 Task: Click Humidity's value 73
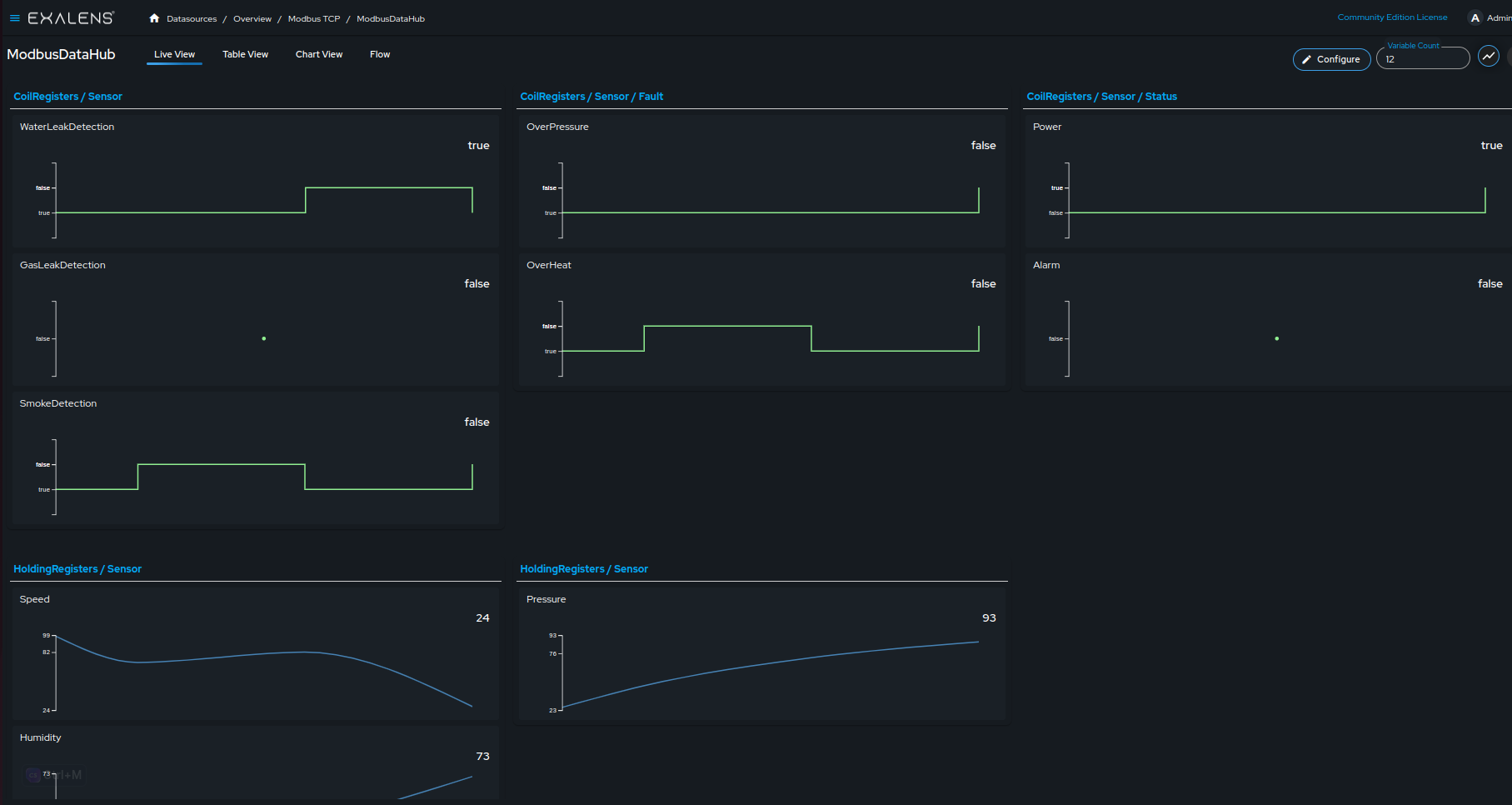click(x=482, y=756)
